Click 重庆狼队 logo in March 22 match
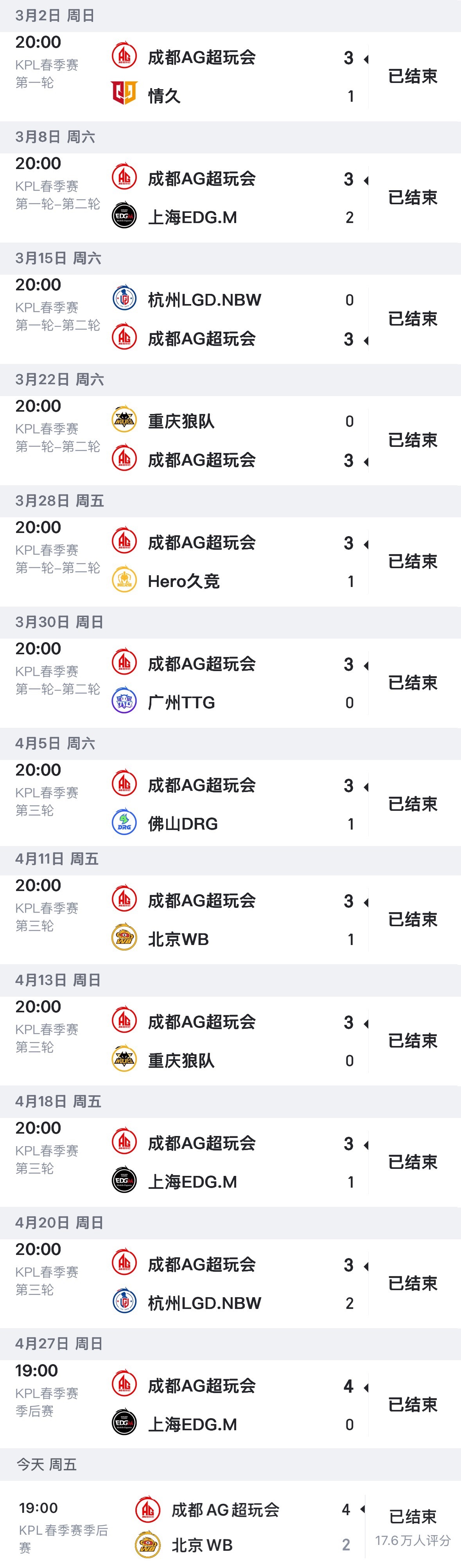Viewport: 461px width, 1568px height. [124, 419]
